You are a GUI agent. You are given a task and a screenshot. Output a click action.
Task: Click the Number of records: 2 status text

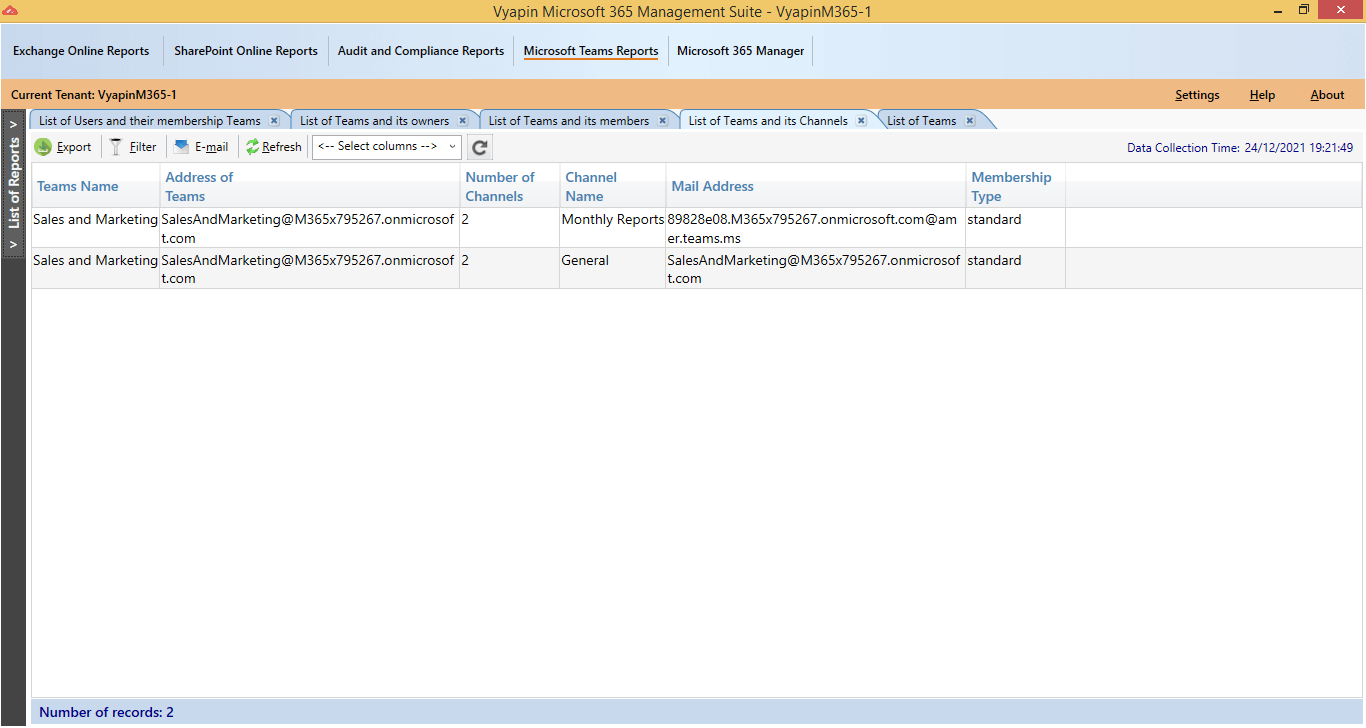[106, 713]
